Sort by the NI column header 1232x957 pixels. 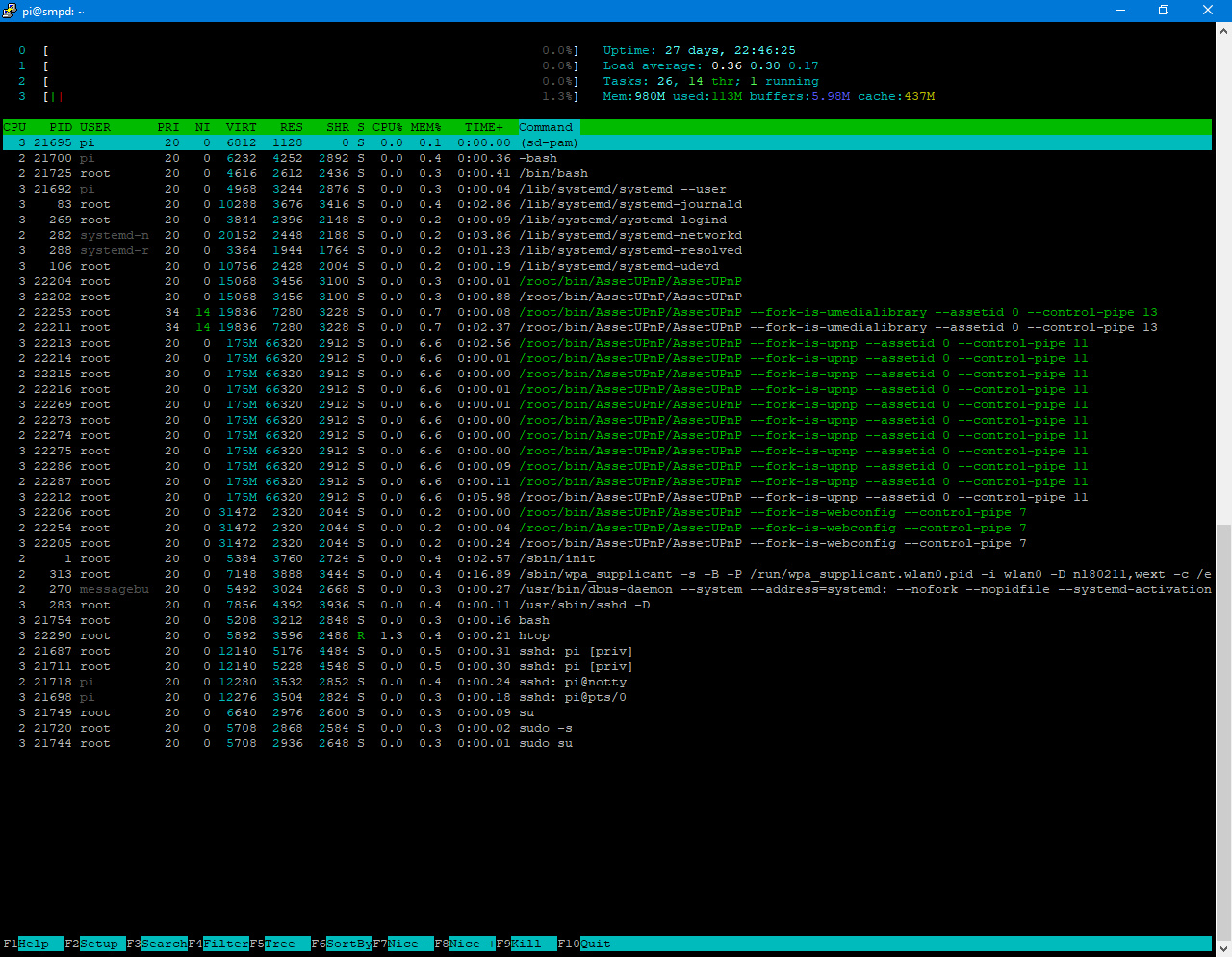(203, 127)
